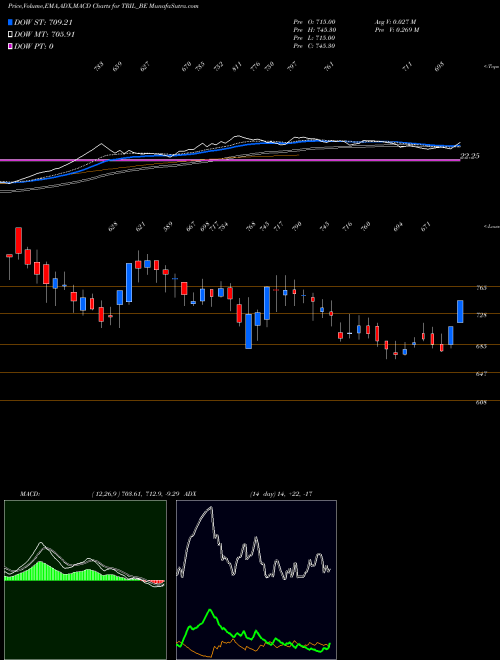Viewport: 500px width, 660px height.
Task: Click the 'Pre L: 715.00' low value
Action: 314,38
